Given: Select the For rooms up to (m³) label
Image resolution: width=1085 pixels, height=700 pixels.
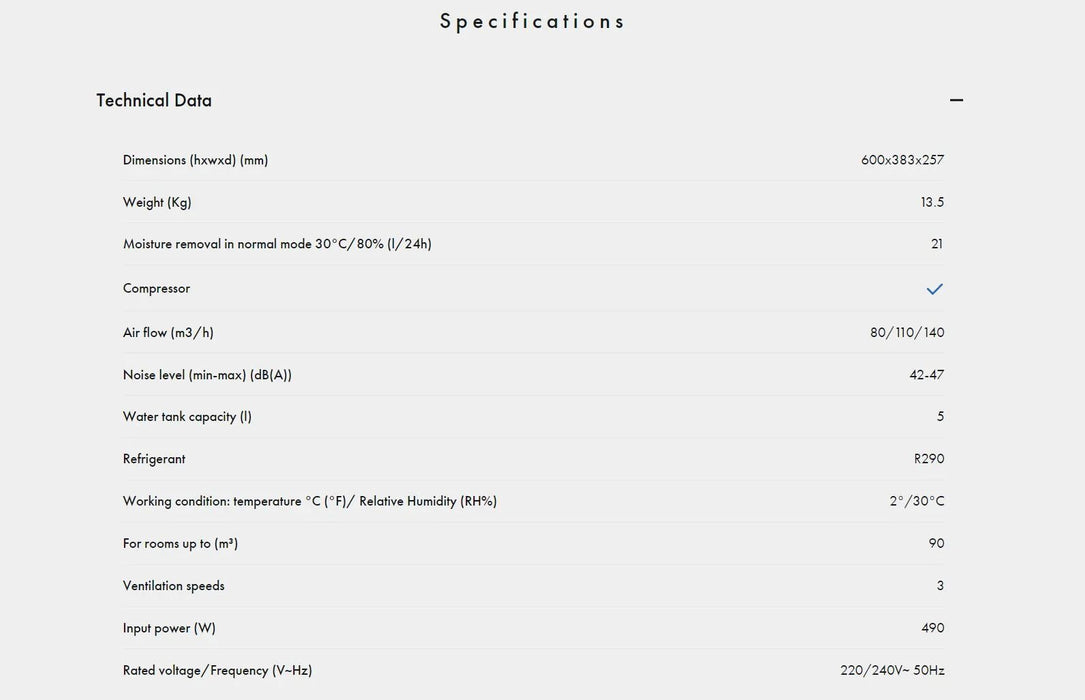Looking at the screenshot, I should click(x=180, y=544).
